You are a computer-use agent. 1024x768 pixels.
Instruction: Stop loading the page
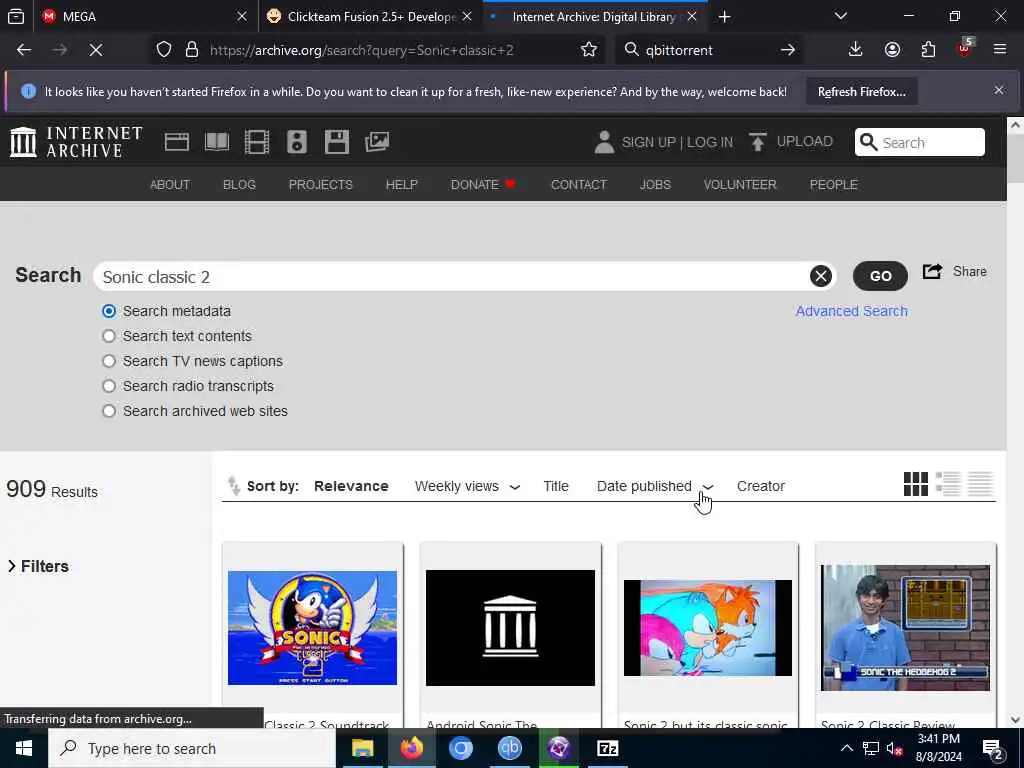[96, 50]
